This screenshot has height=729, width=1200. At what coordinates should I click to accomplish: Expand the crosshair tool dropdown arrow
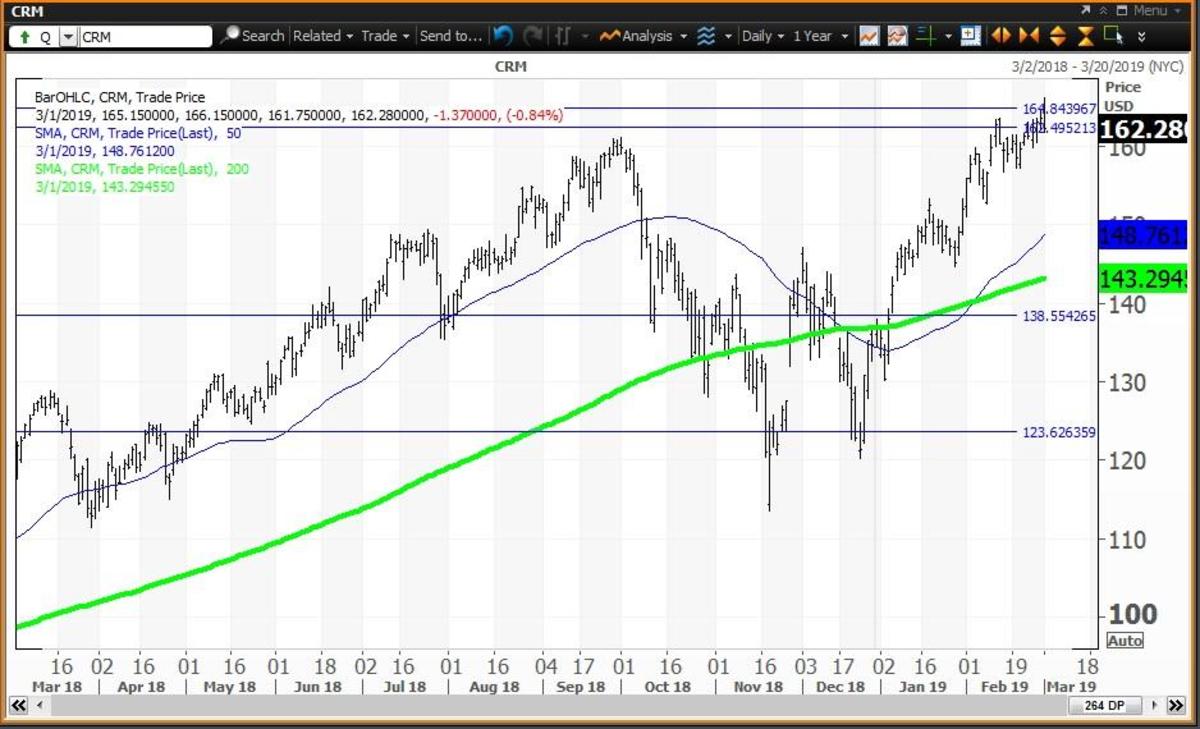click(947, 36)
